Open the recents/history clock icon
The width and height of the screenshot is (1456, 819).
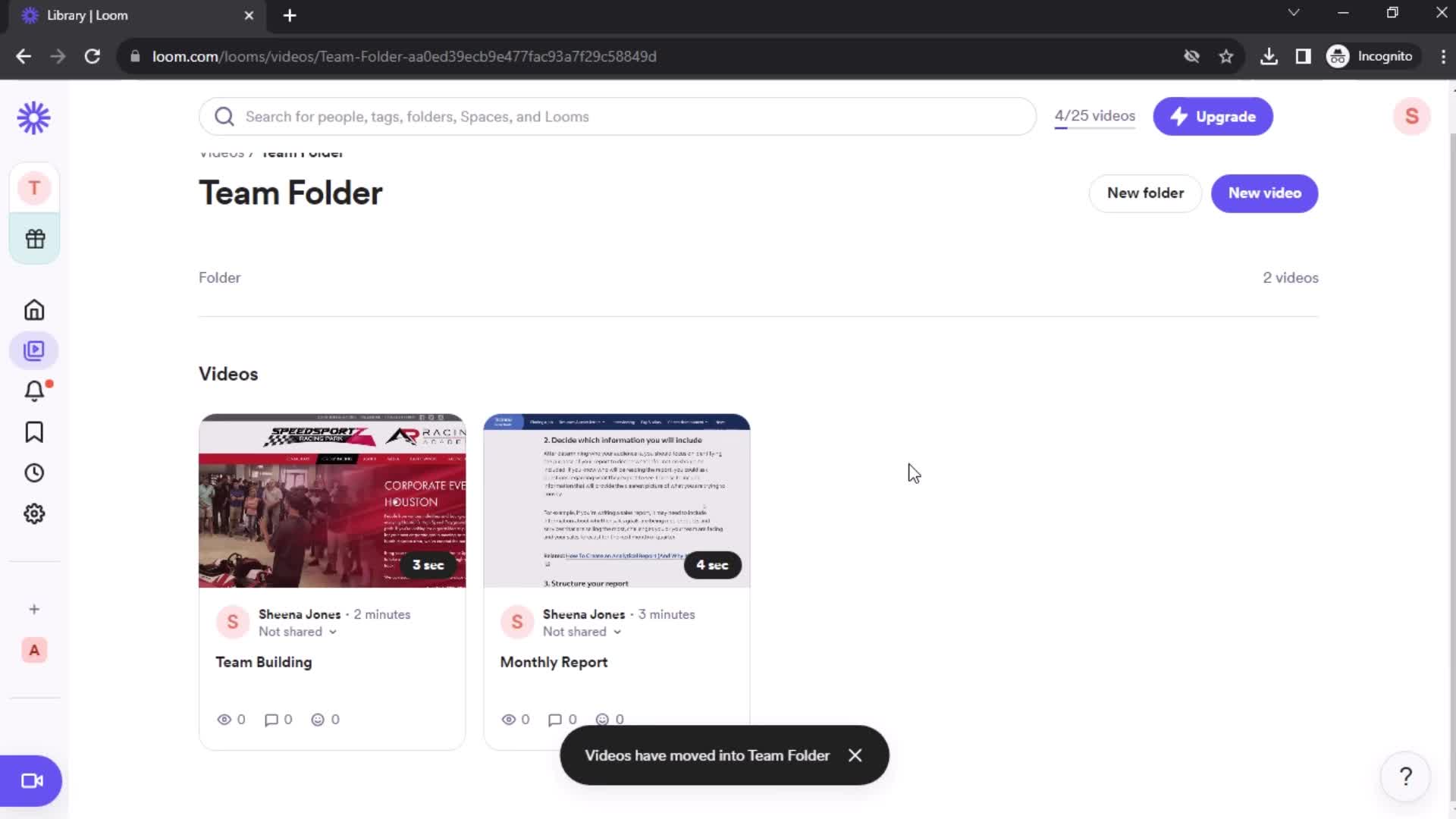click(x=34, y=473)
